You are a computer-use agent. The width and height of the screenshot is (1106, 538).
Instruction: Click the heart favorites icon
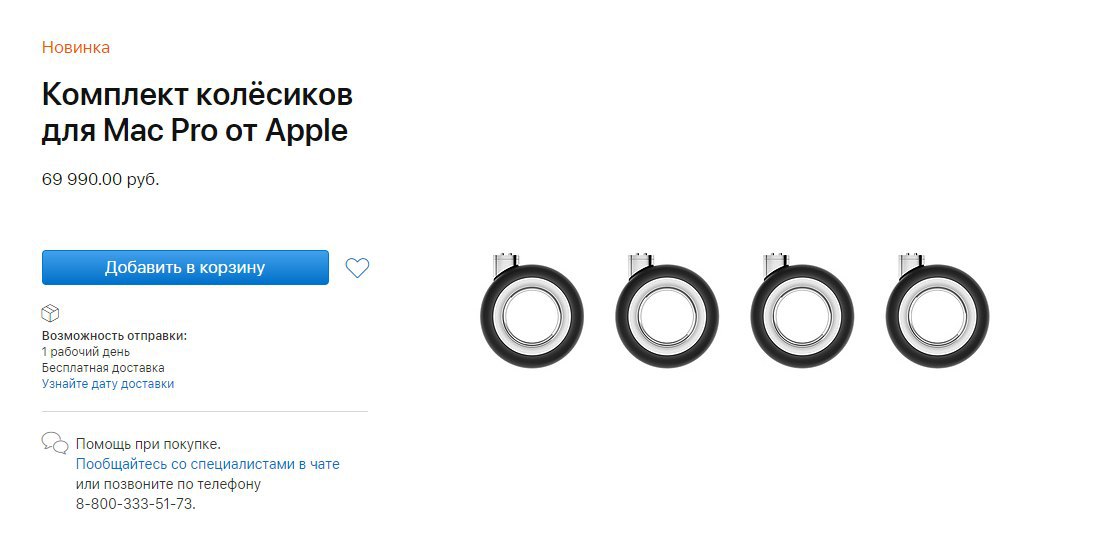357,267
